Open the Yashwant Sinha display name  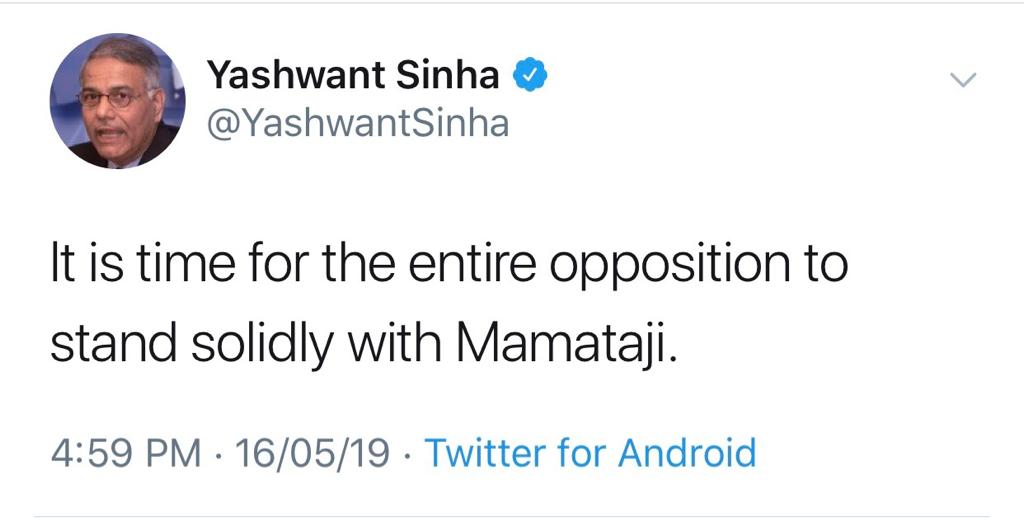(x=353, y=75)
